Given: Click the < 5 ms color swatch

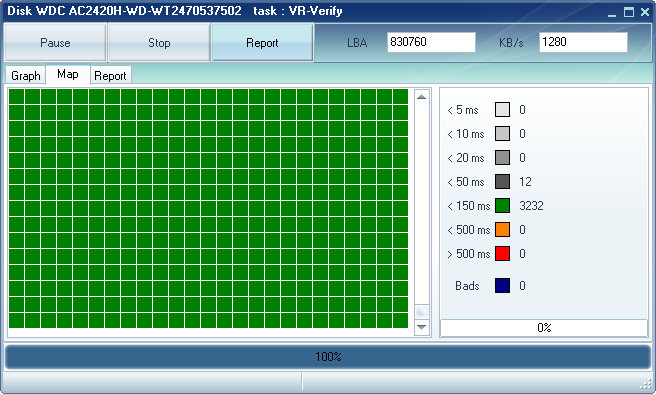Looking at the screenshot, I should [502, 110].
